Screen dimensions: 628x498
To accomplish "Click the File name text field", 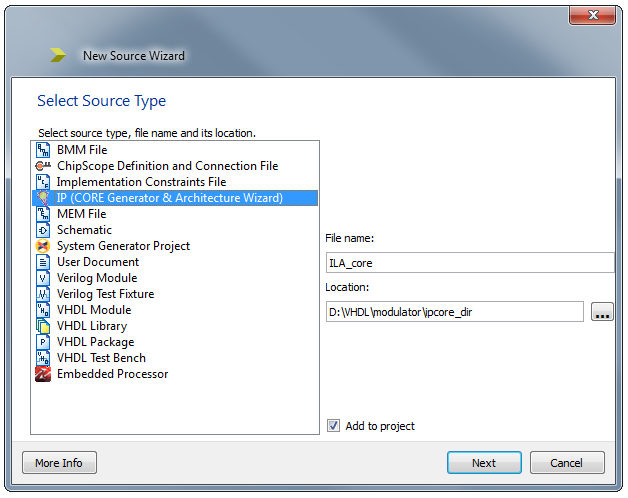I will point(469,263).
